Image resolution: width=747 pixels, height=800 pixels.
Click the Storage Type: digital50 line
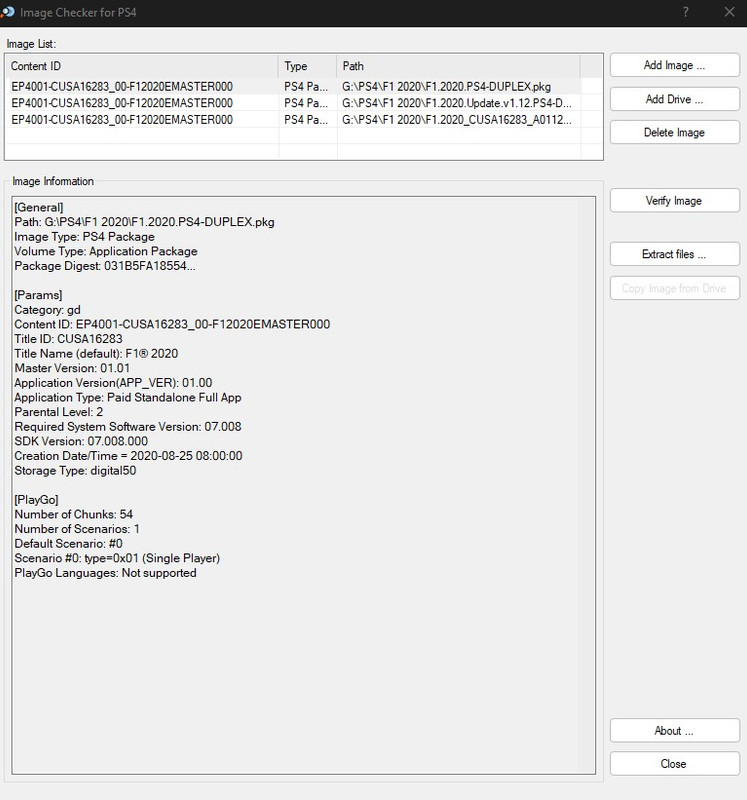coord(75,470)
